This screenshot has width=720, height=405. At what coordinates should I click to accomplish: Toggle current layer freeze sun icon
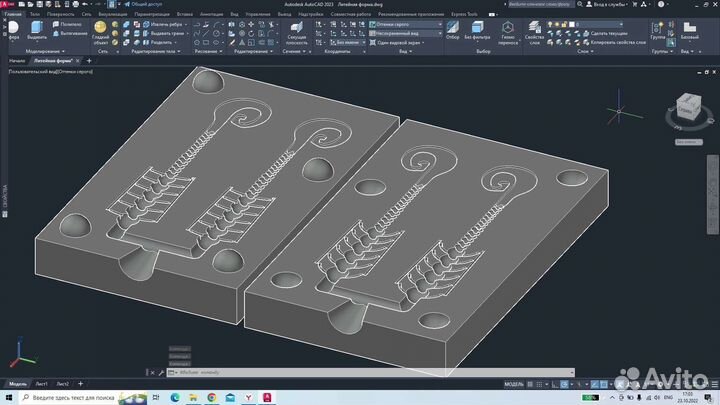click(x=557, y=24)
